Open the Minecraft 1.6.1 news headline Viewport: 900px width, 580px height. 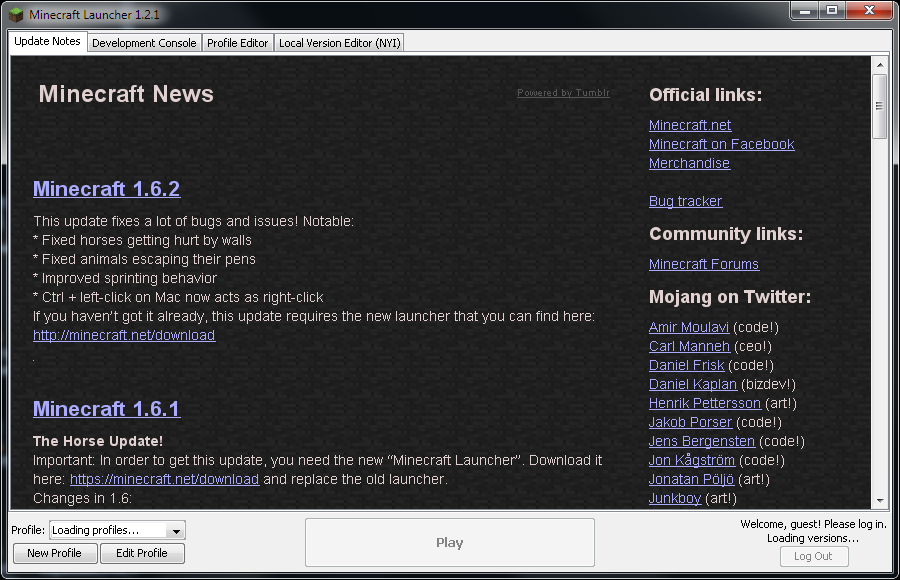tap(107, 409)
